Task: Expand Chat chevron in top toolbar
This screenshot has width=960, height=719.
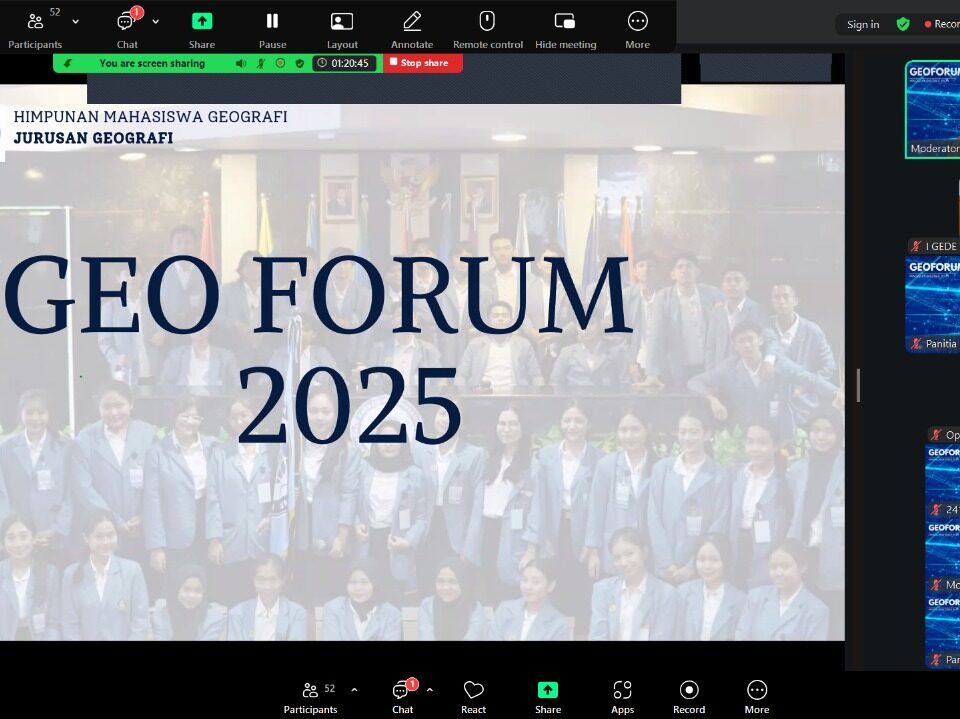Action: pos(156,21)
